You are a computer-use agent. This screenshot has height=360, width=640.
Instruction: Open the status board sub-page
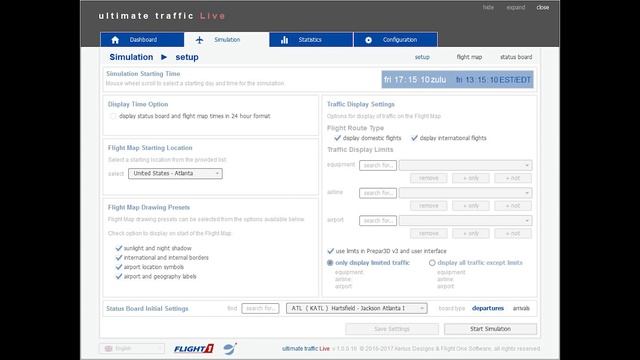pos(516,57)
